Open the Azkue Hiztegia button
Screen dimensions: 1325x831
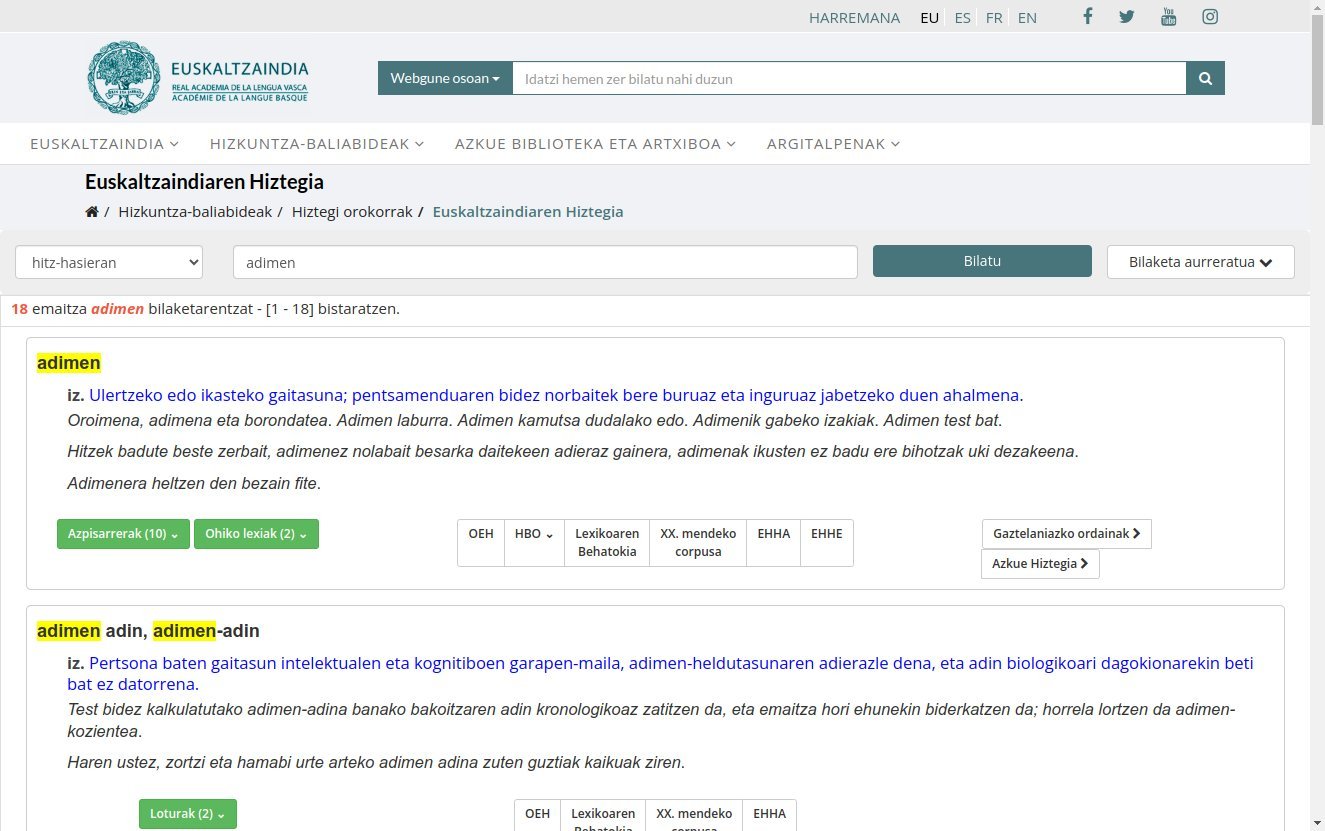(1040, 564)
